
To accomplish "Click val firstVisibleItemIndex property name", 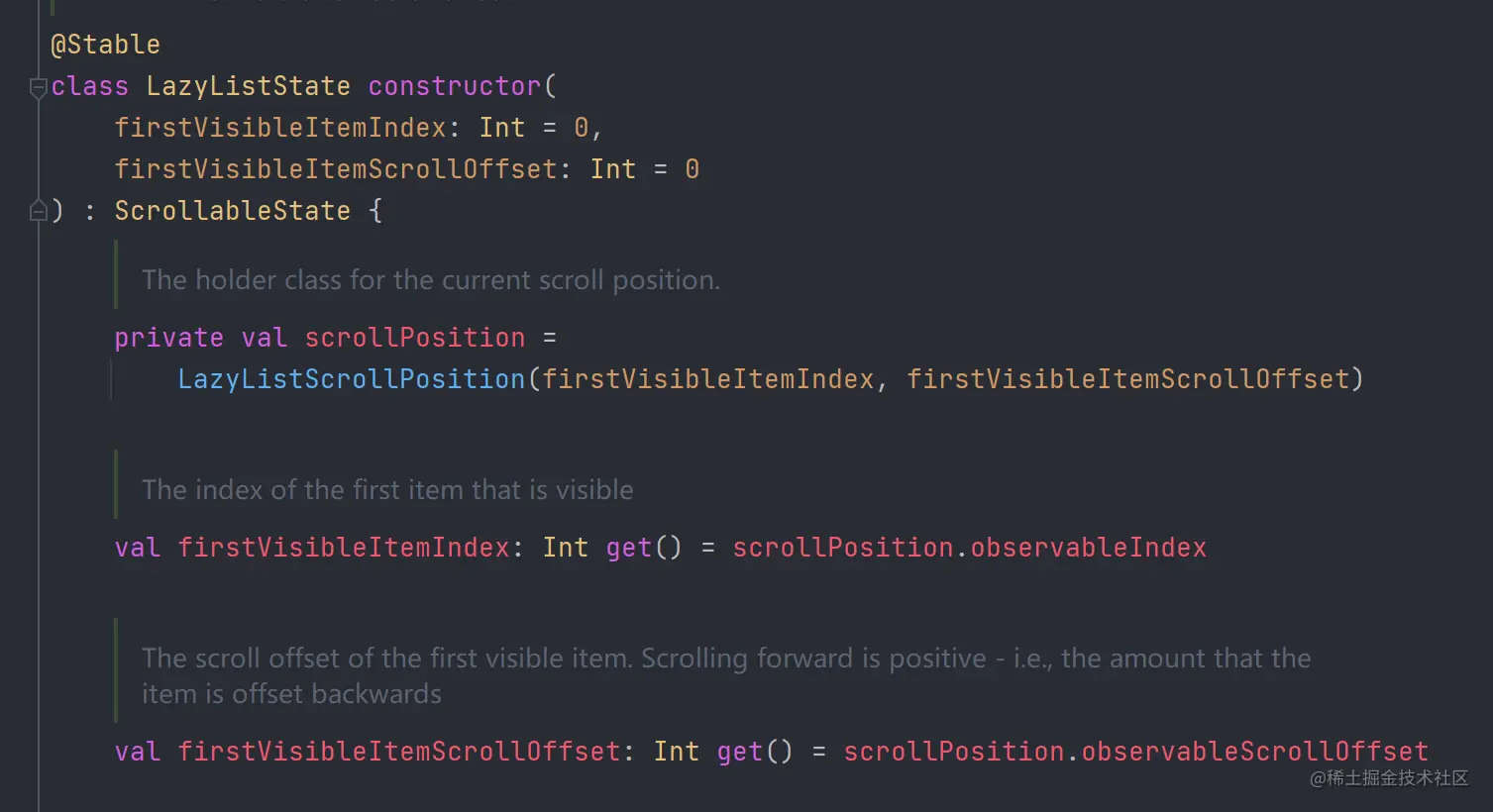I will click(344, 548).
